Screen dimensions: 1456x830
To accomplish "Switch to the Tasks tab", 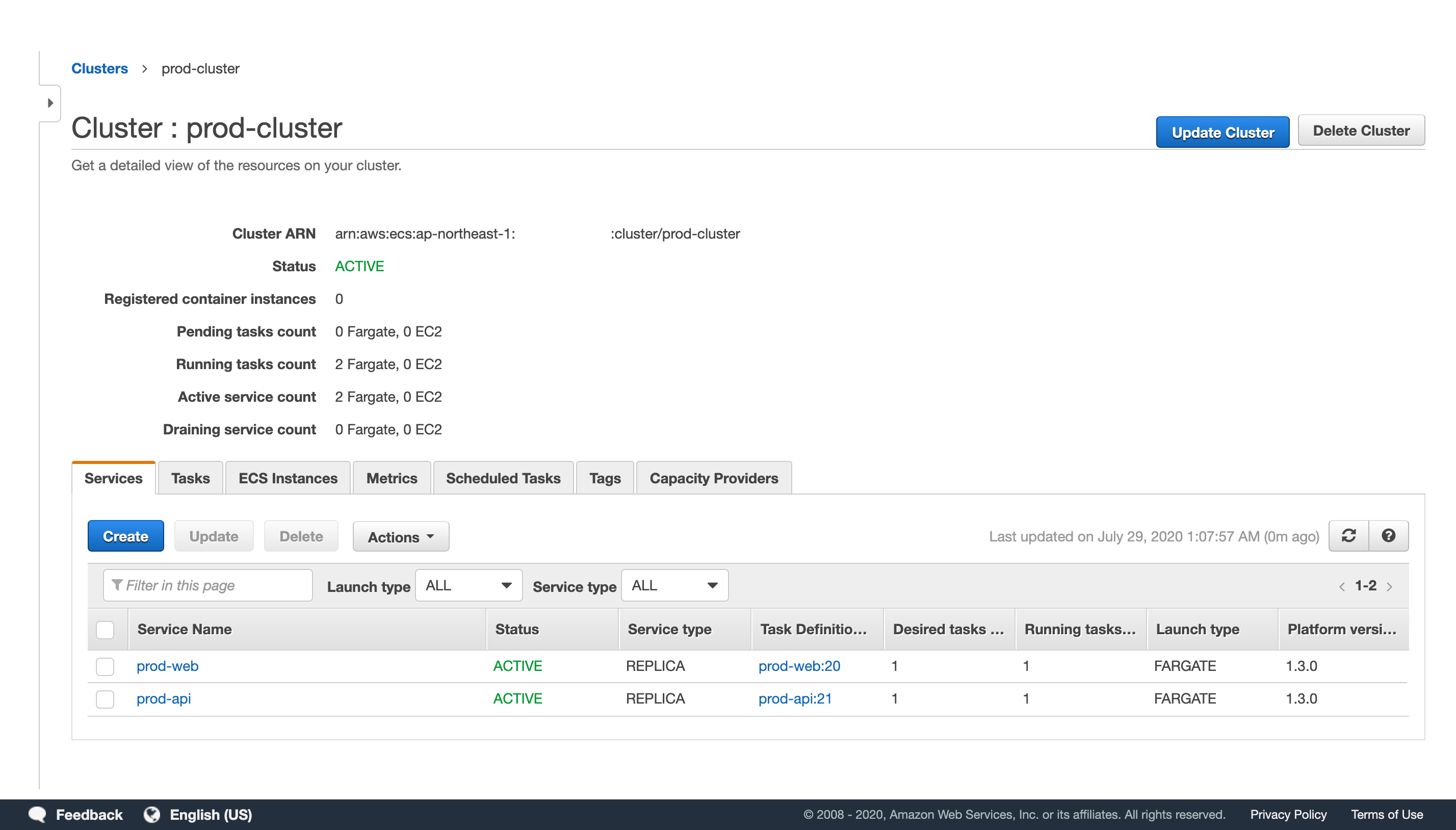I will [190, 478].
